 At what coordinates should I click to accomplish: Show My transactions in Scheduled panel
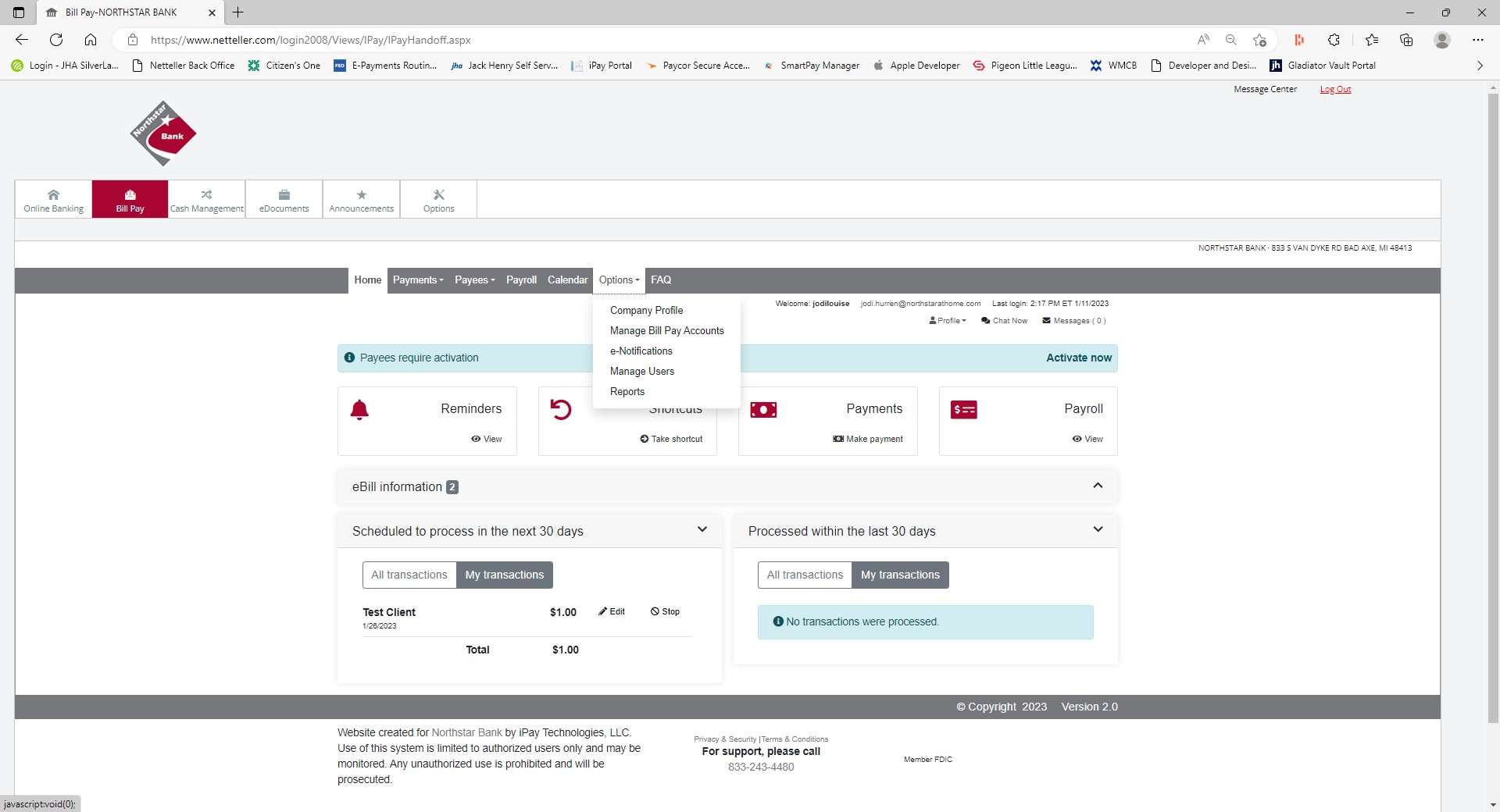point(505,575)
